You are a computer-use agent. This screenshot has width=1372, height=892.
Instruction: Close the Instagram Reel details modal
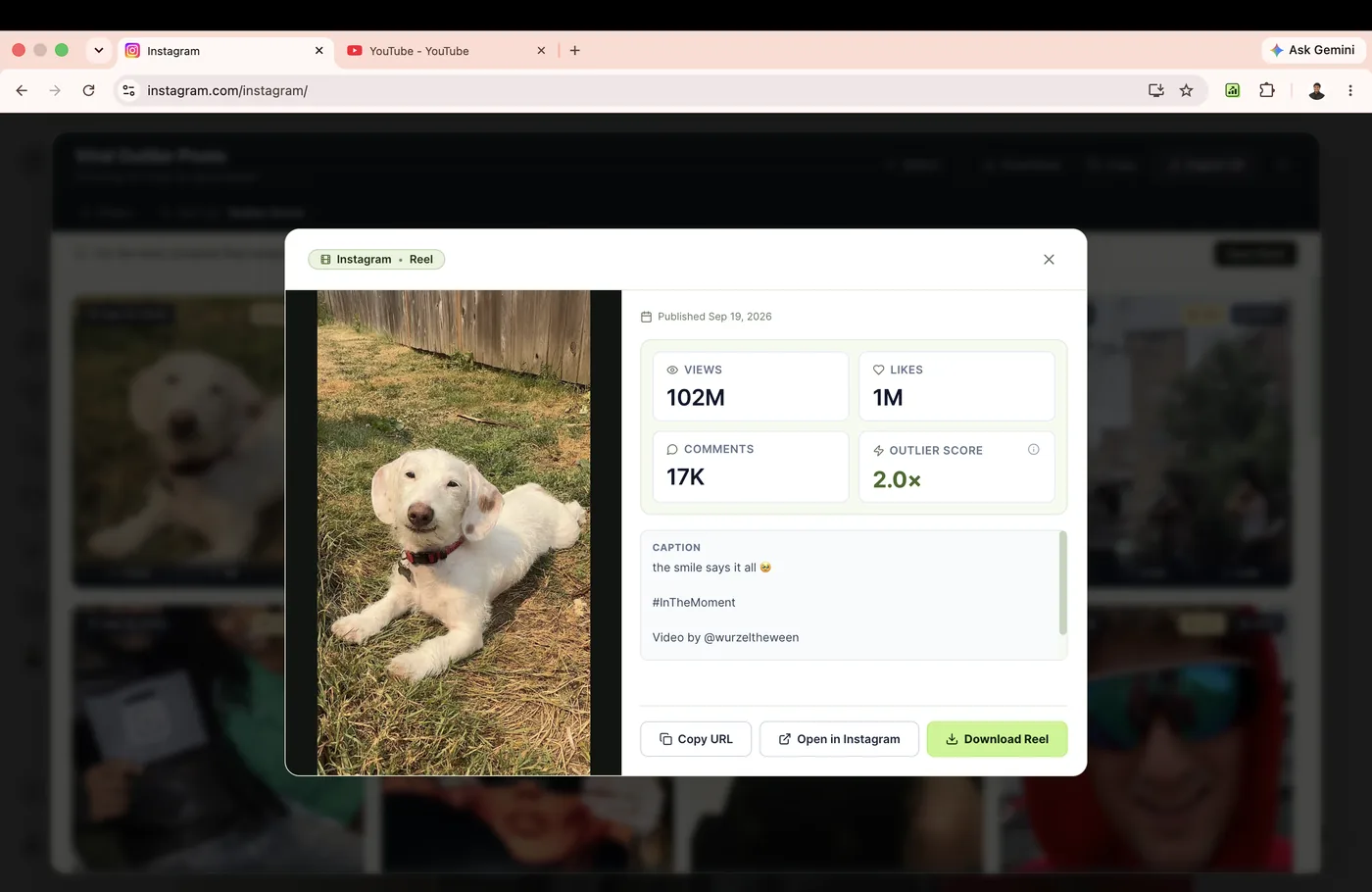click(1049, 260)
